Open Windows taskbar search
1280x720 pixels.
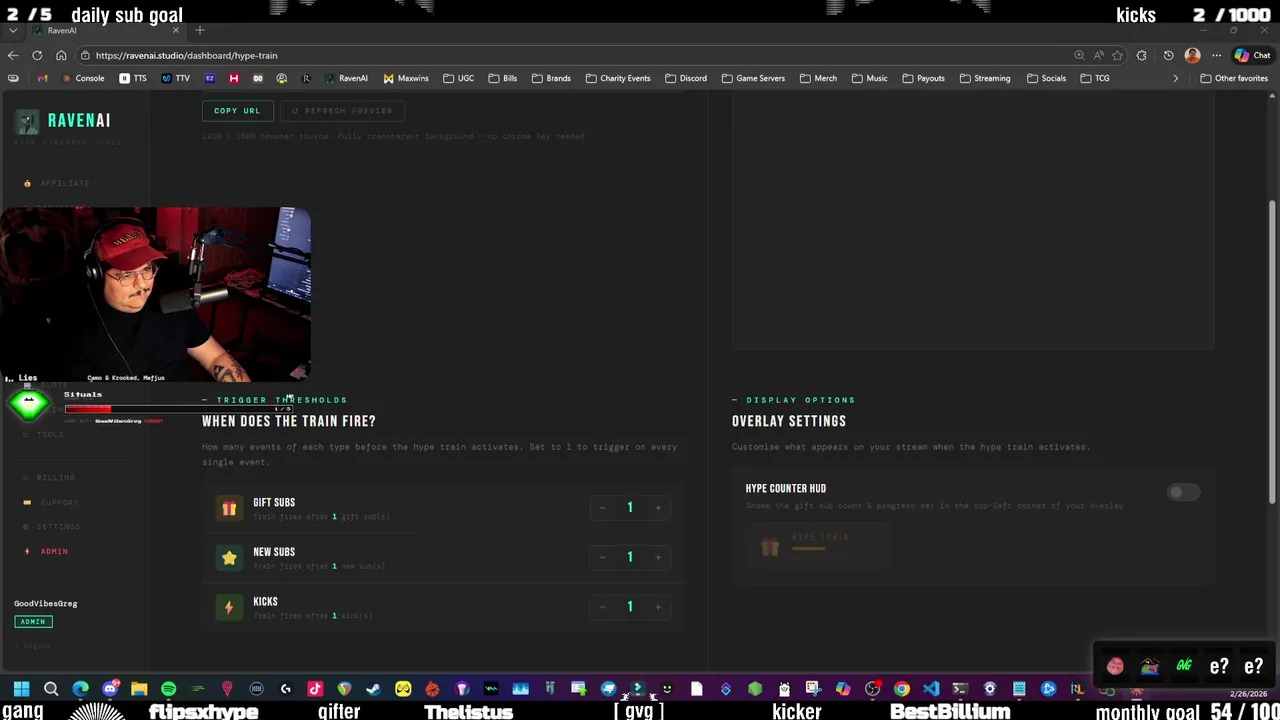pos(51,689)
